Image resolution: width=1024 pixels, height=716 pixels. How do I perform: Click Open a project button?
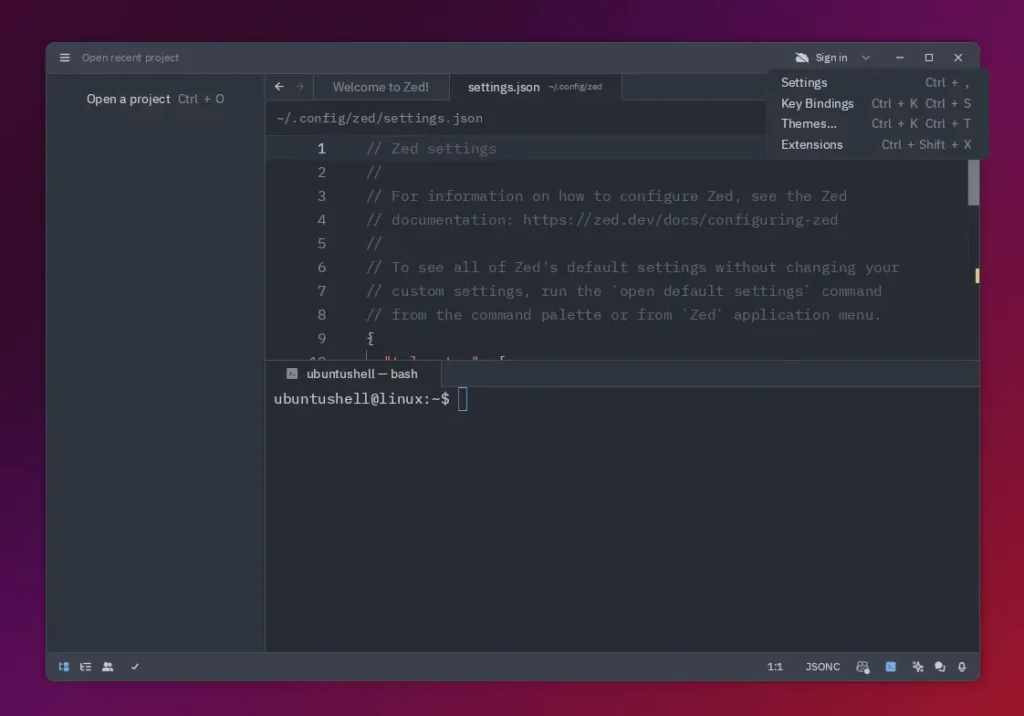pyautogui.click(x=128, y=99)
